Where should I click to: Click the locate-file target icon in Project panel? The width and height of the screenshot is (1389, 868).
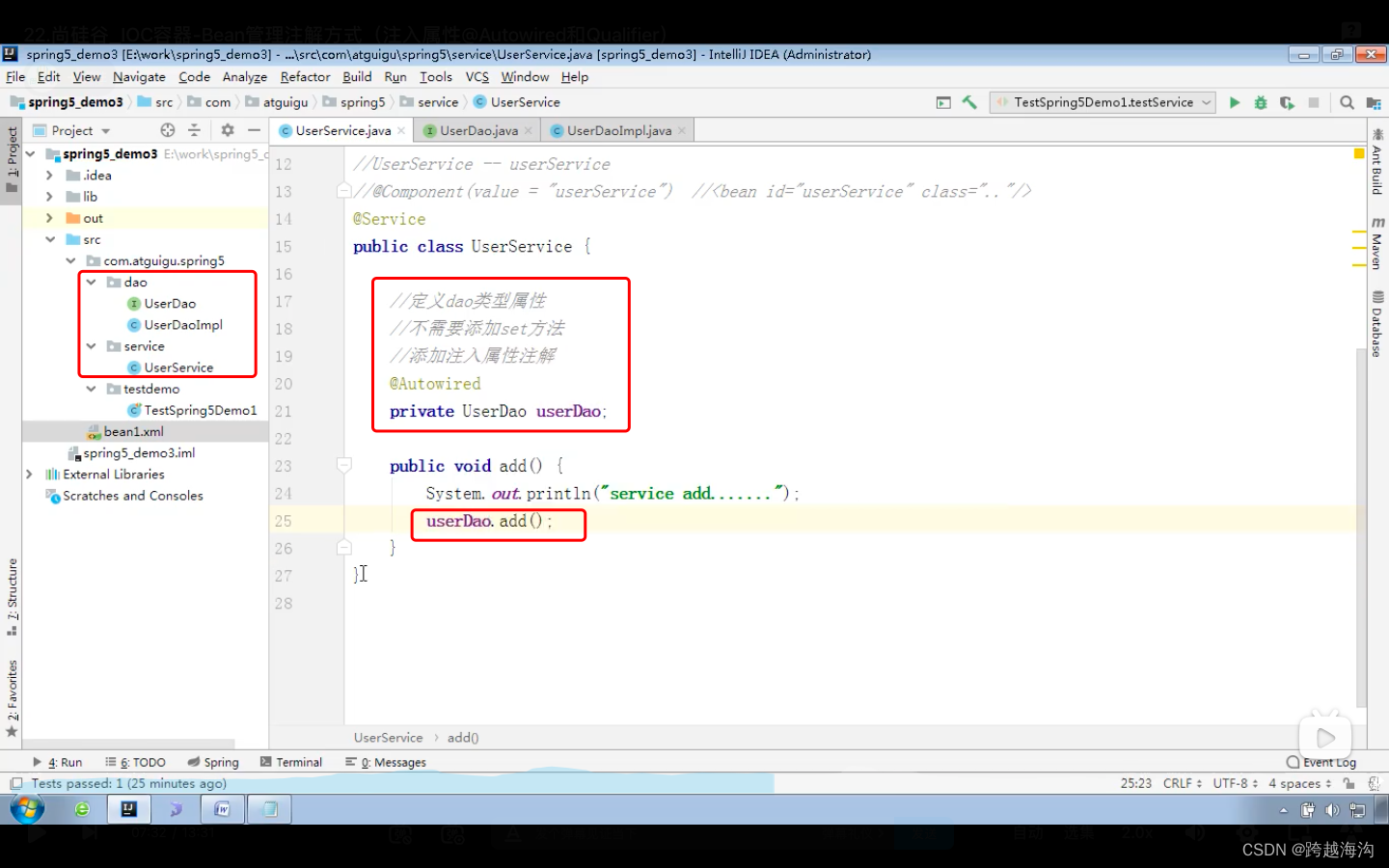coord(168,130)
